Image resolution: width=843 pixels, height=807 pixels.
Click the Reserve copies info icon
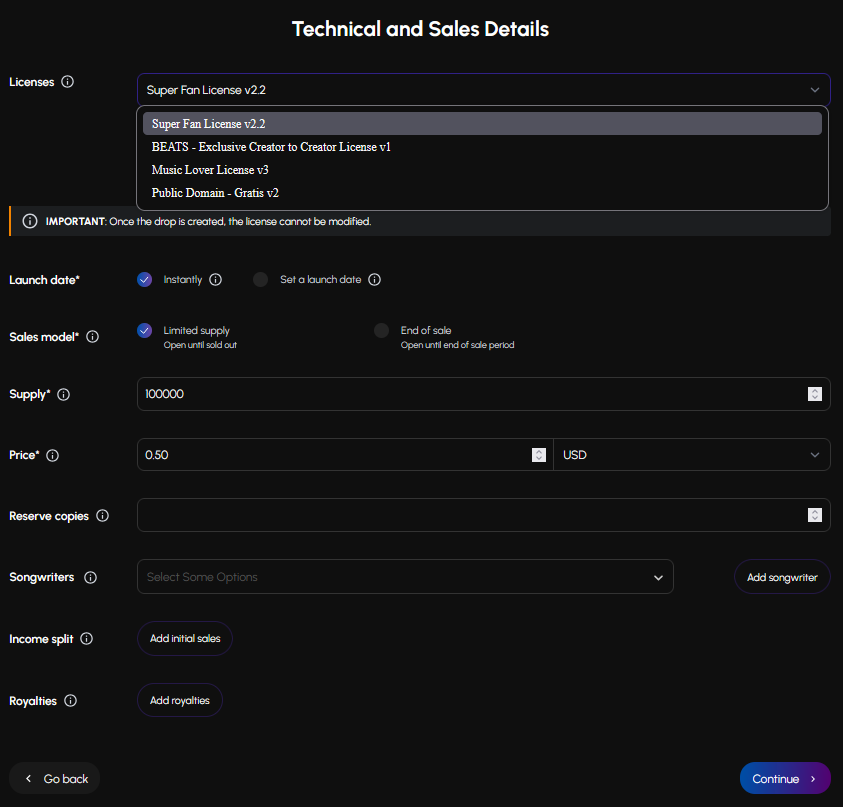coord(103,516)
